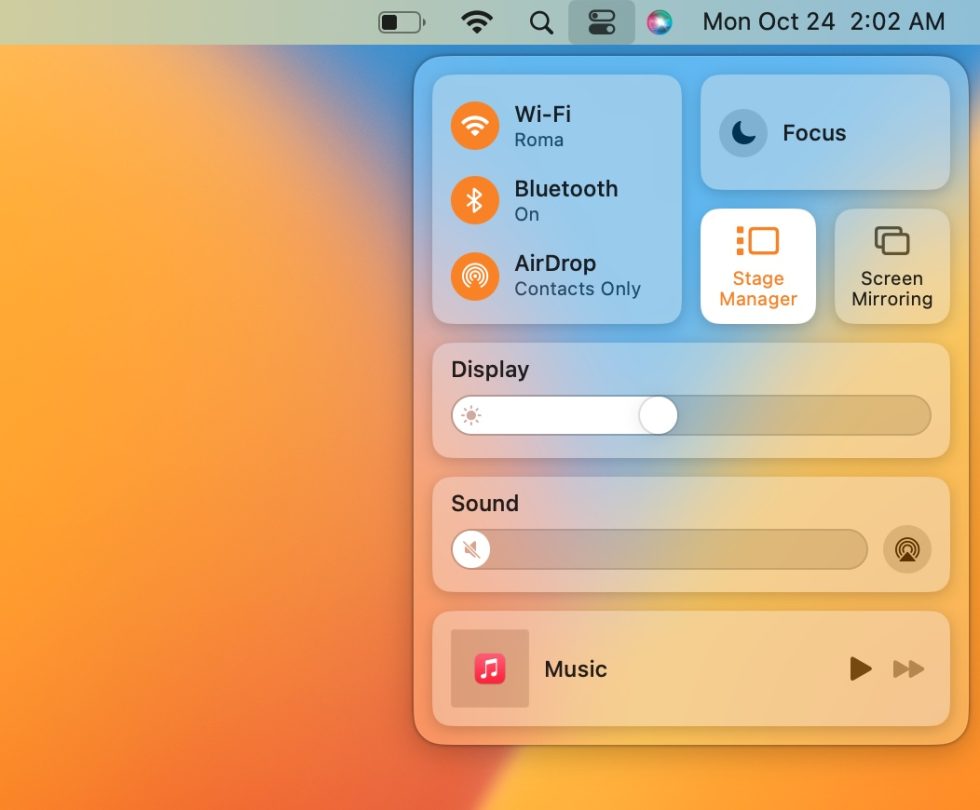Click the battery status icon in menu bar

402,22
